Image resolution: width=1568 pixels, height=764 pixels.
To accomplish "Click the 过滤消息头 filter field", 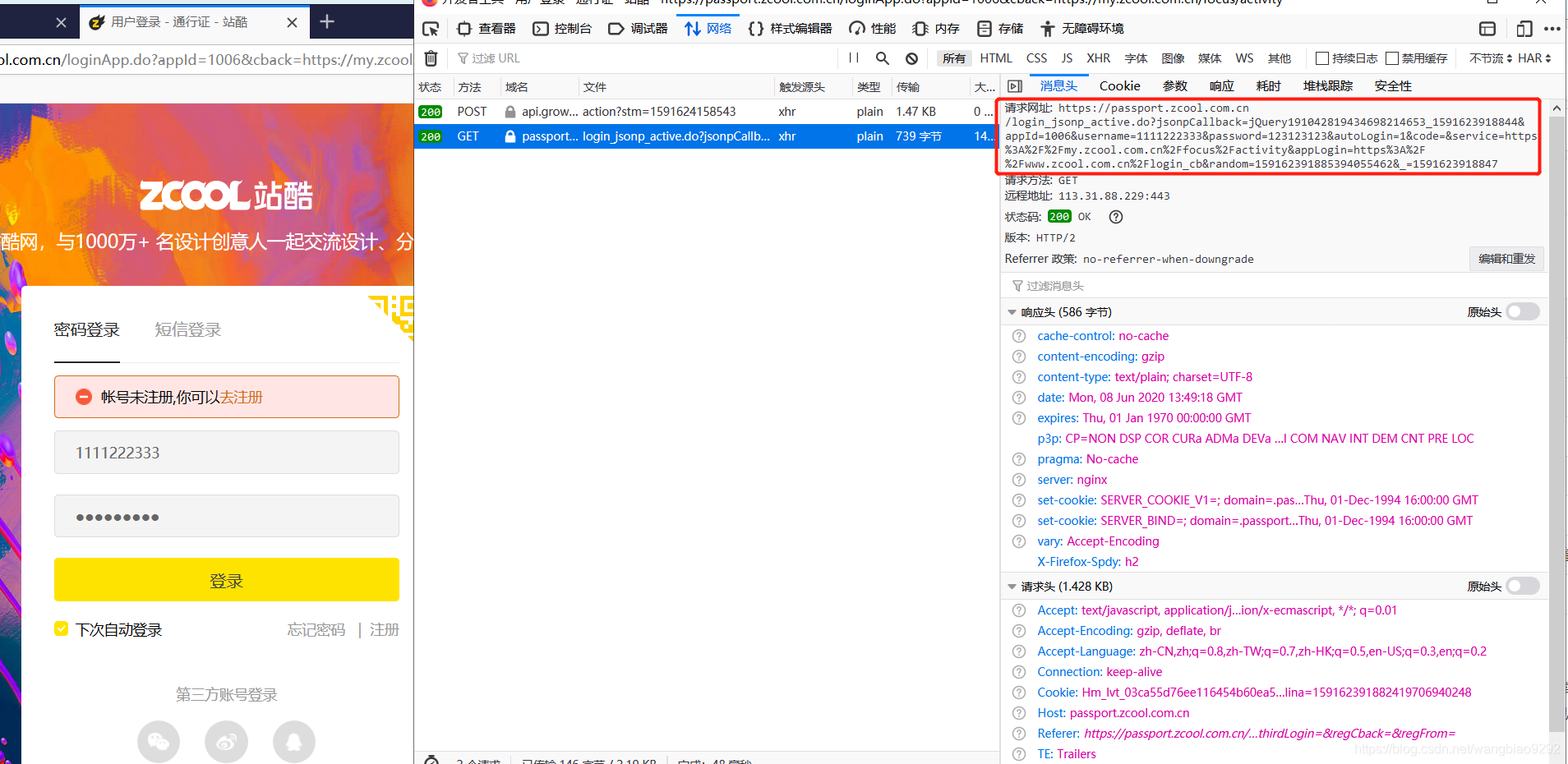I will (1274, 286).
